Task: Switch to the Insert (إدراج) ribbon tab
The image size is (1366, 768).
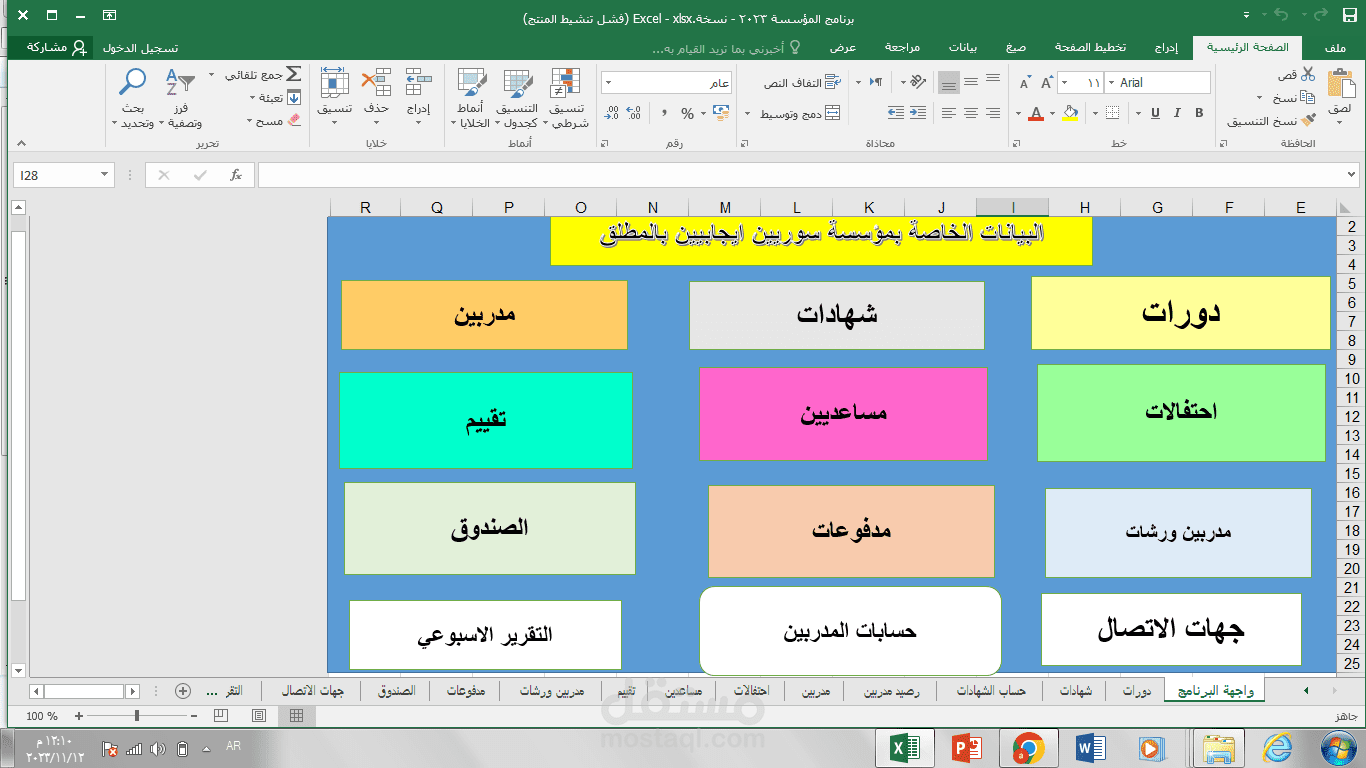Action: point(1166,47)
